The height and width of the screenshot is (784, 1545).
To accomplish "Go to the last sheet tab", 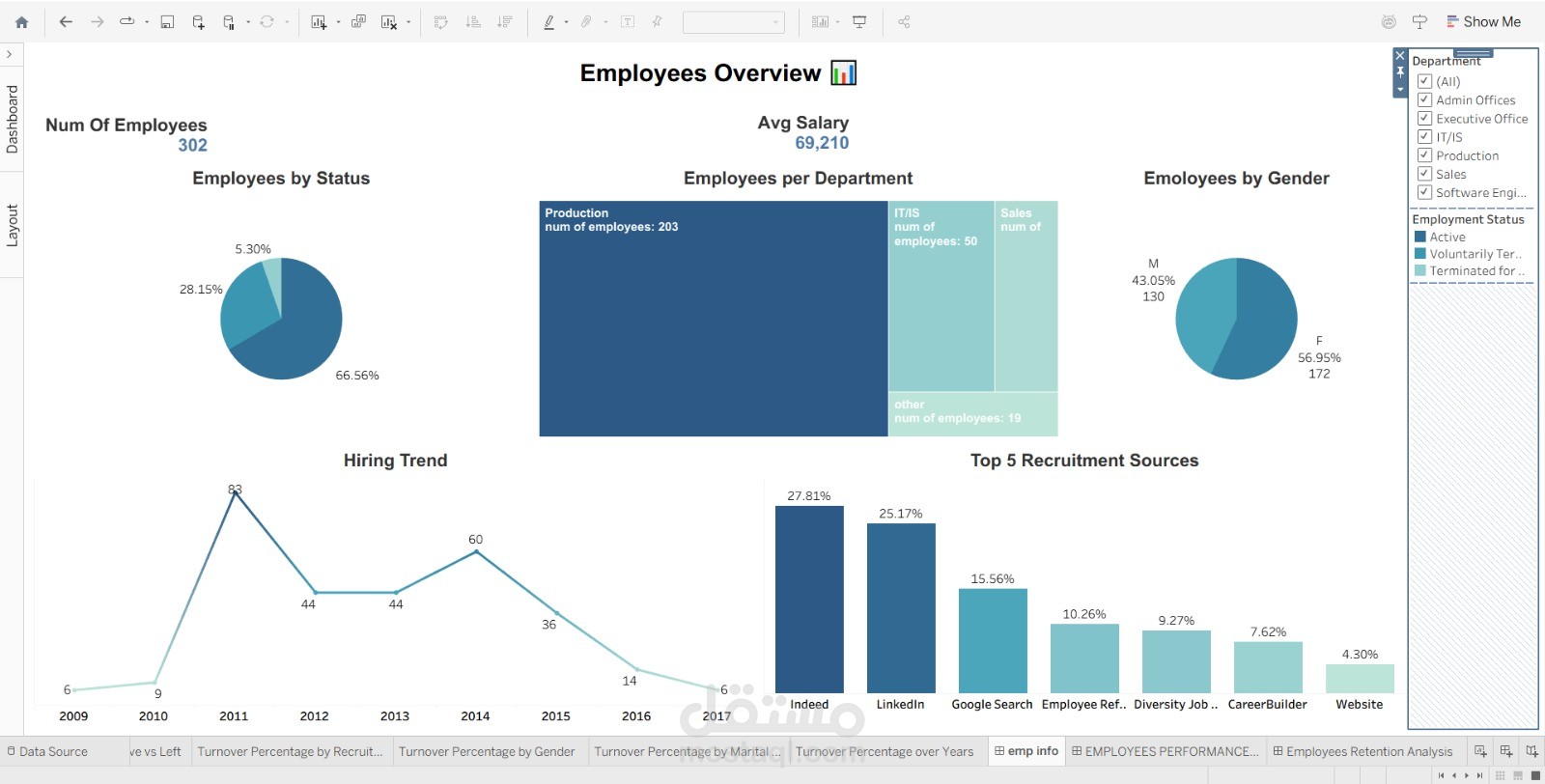I will pos(1479,775).
